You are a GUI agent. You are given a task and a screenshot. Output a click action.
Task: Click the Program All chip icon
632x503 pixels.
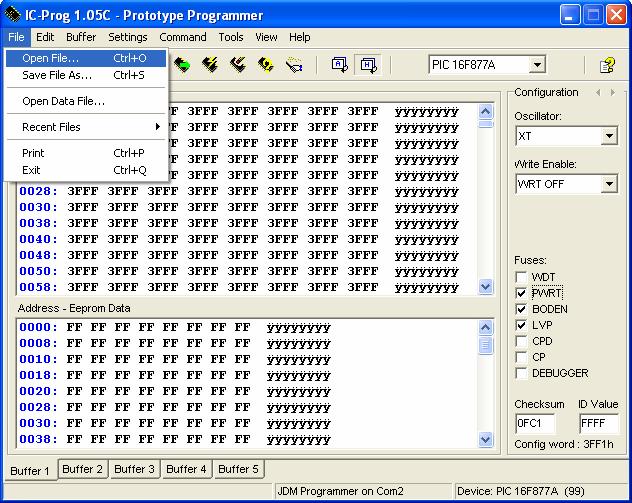click(x=210, y=64)
